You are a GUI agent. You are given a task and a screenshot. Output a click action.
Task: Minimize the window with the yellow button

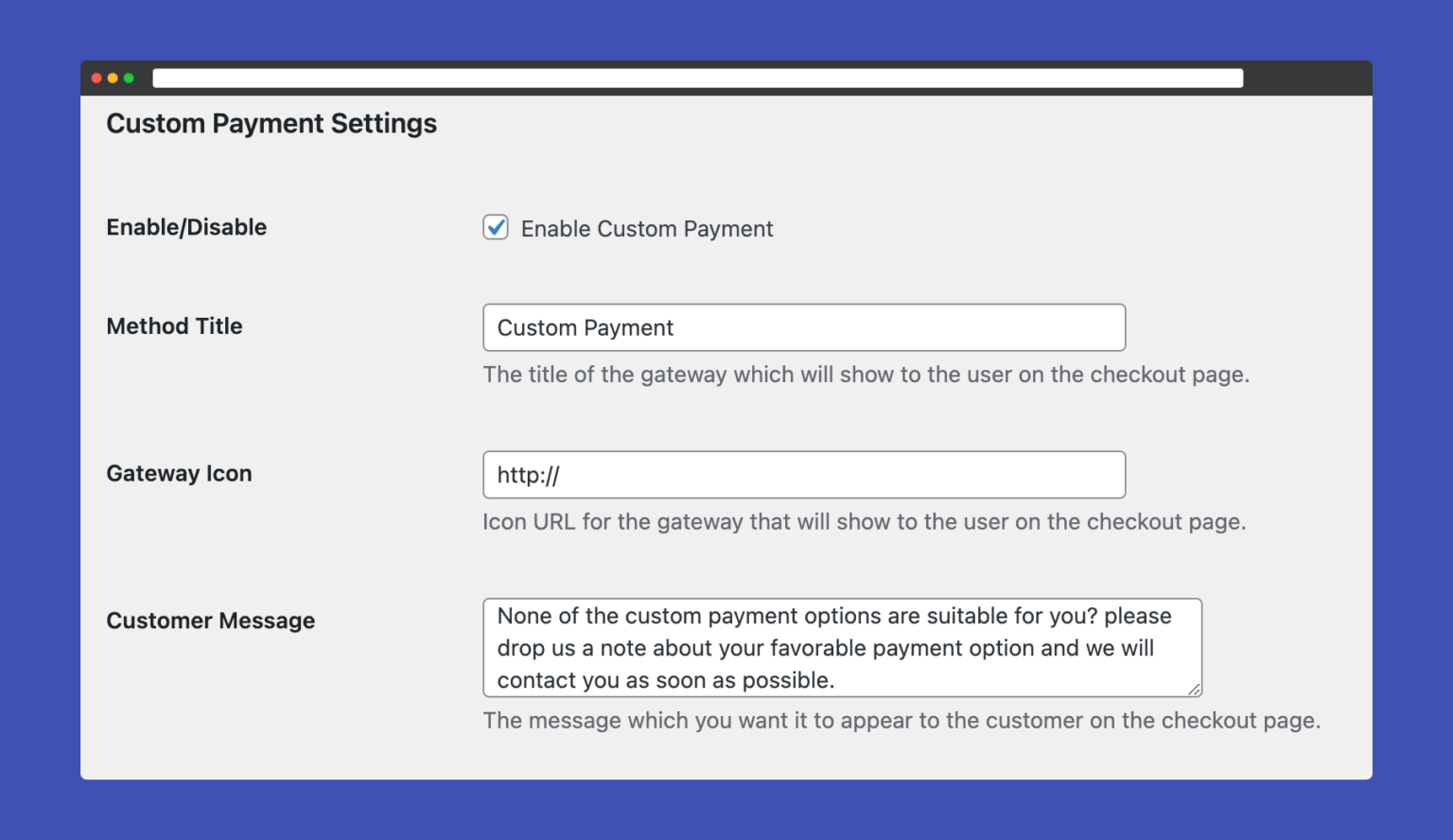coord(113,78)
